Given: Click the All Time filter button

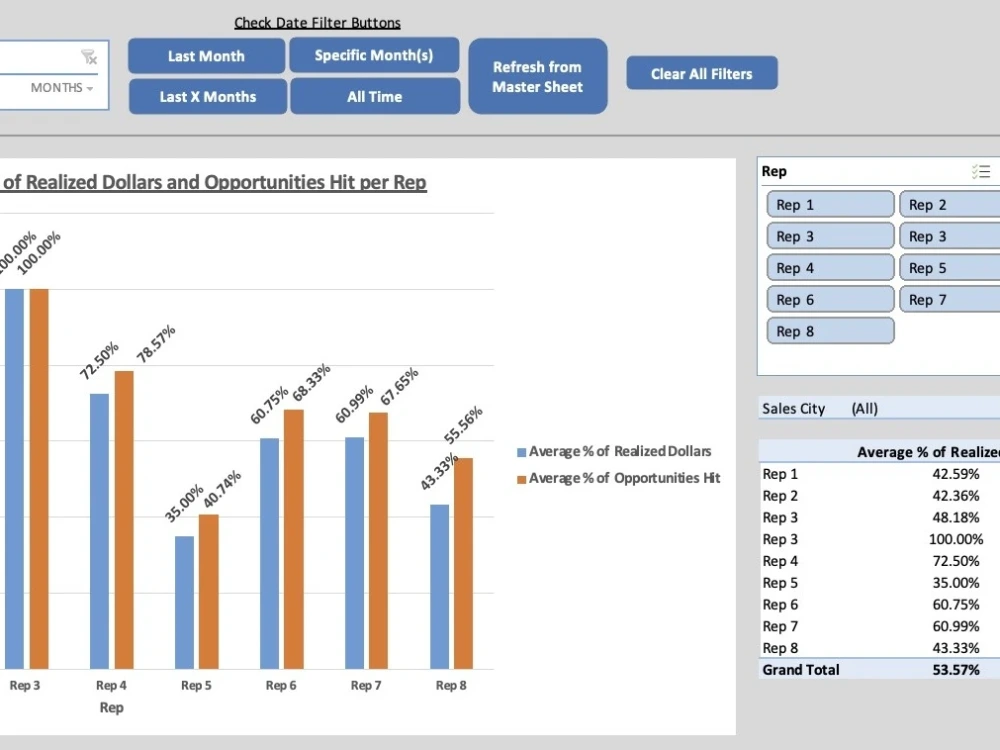Looking at the screenshot, I should coord(375,96).
